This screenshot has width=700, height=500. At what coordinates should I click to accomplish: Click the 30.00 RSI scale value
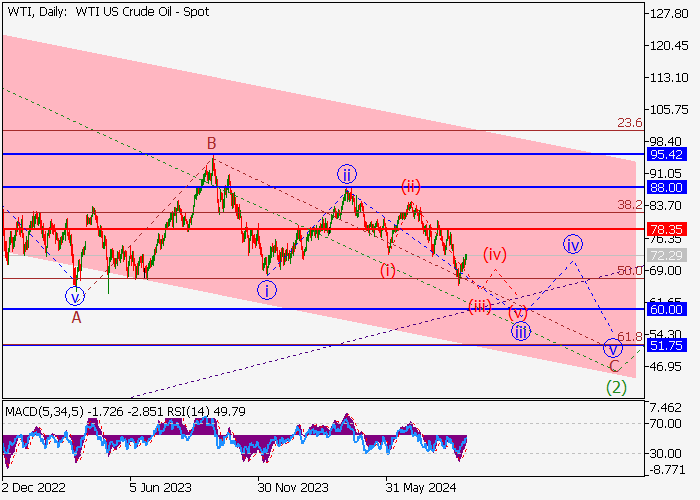tap(666, 454)
